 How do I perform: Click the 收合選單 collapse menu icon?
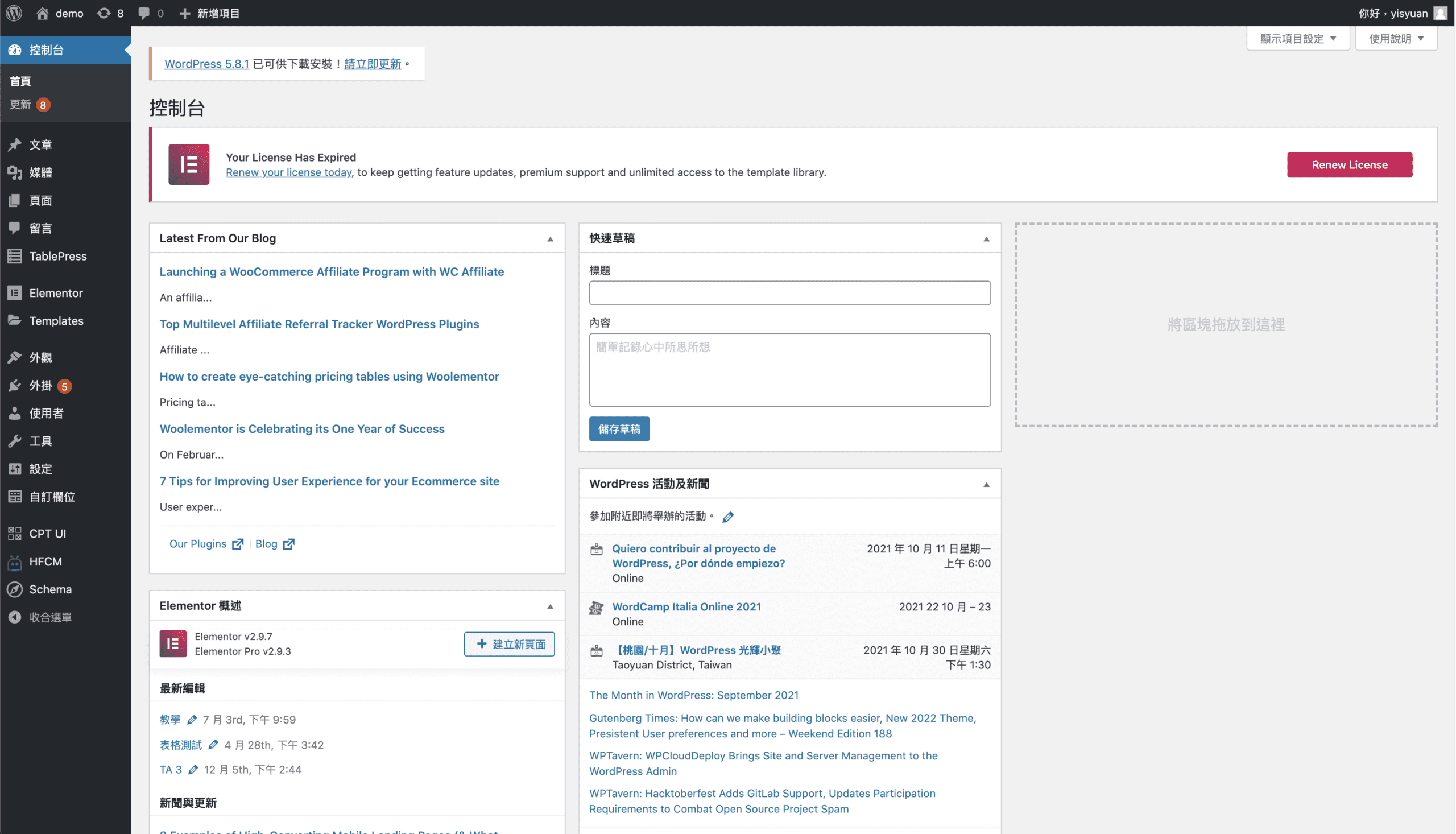click(x=15, y=617)
